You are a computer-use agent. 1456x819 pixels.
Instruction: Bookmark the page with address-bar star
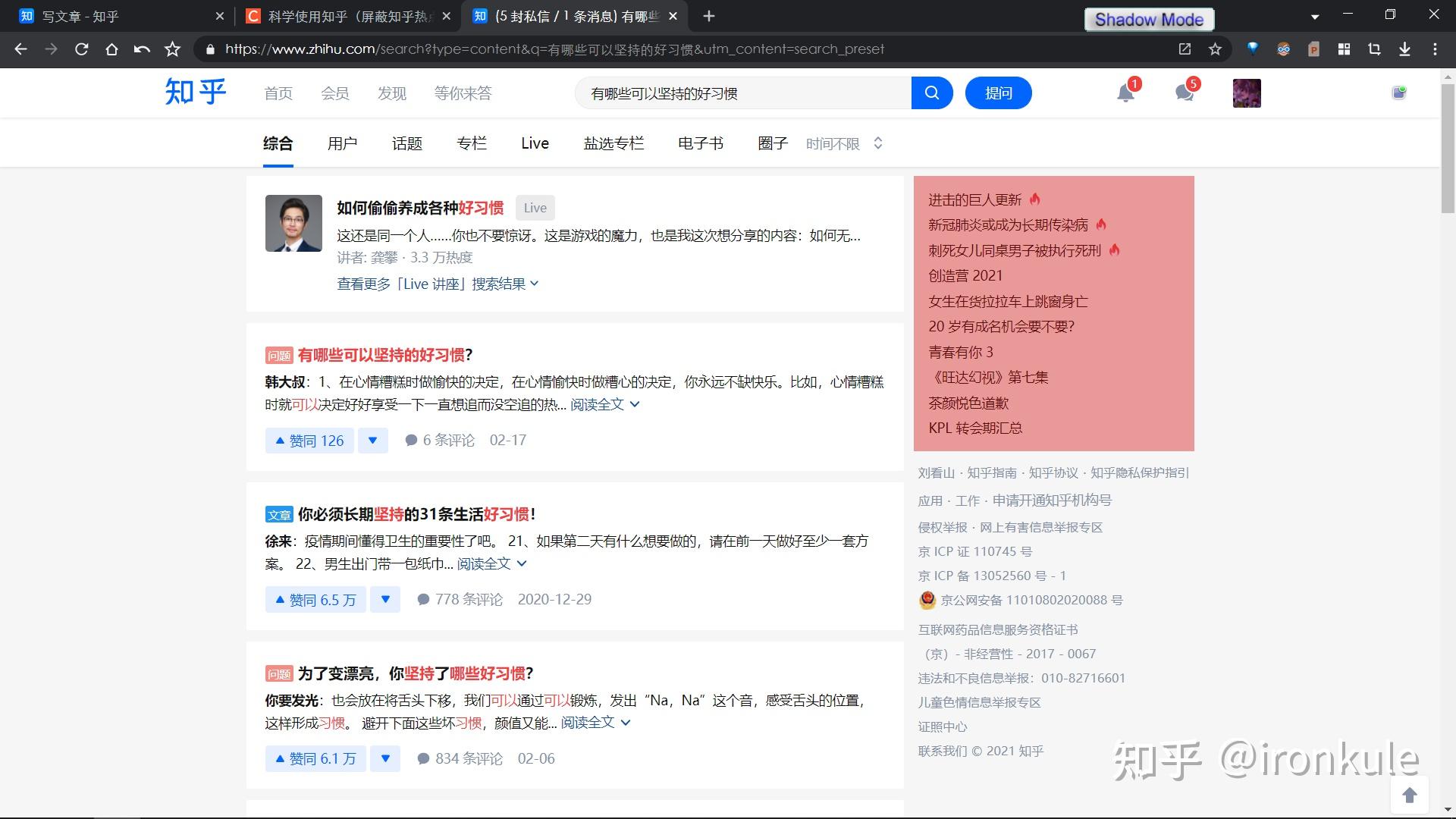(1215, 49)
